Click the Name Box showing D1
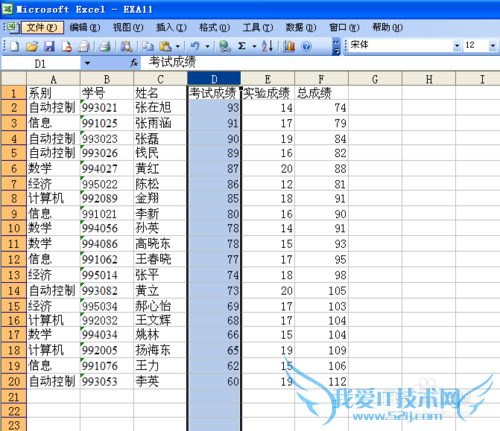 41,63
